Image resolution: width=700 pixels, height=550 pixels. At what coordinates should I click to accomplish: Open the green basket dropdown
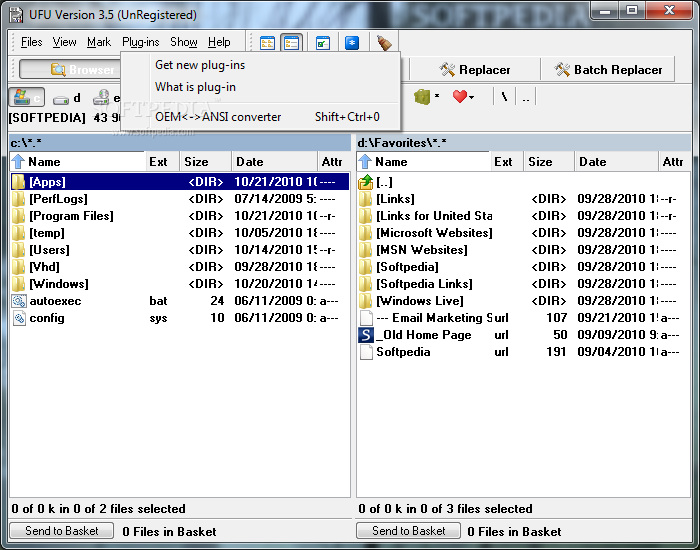(x=426, y=96)
